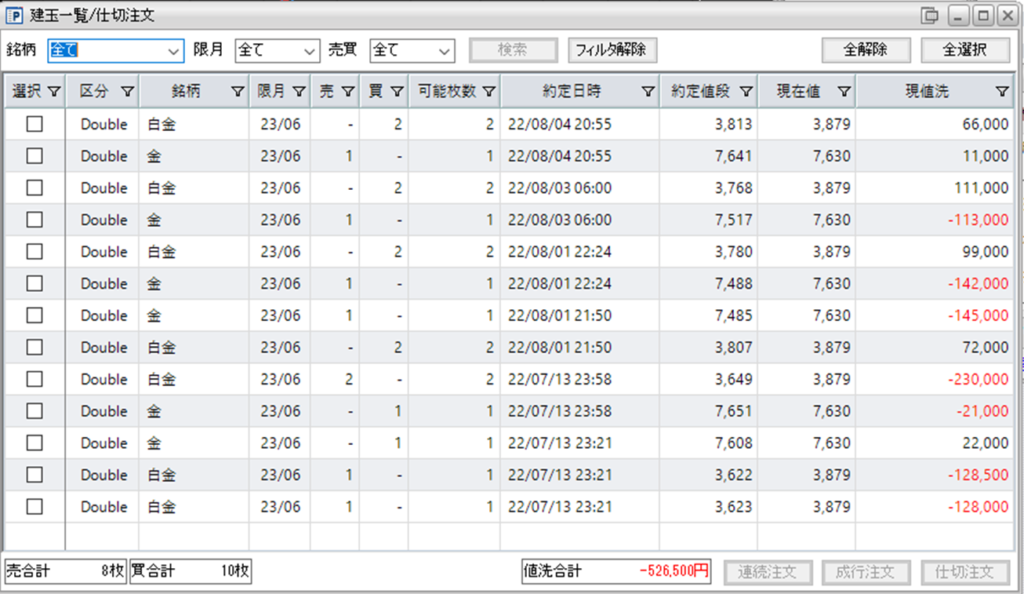Open the filter icon on 選択 column
Image resolution: width=1024 pixels, height=594 pixels.
click(x=54, y=92)
